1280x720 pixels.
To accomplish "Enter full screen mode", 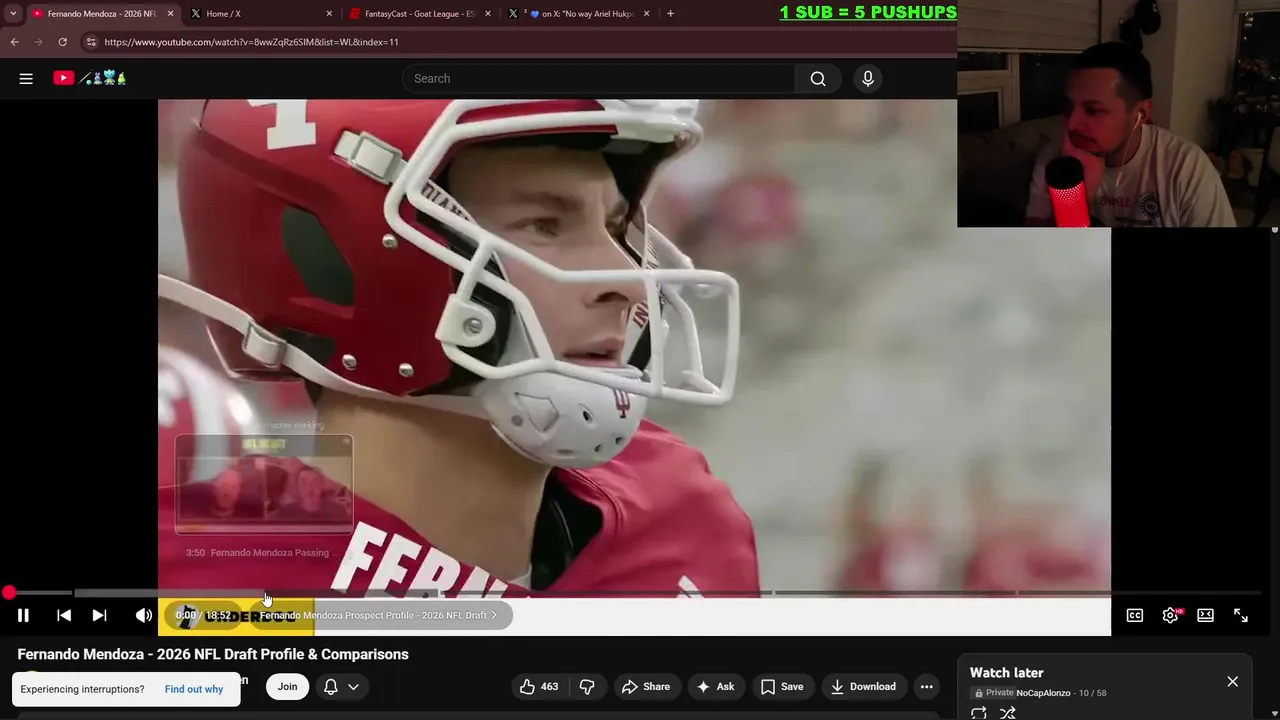I will (x=1241, y=615).
